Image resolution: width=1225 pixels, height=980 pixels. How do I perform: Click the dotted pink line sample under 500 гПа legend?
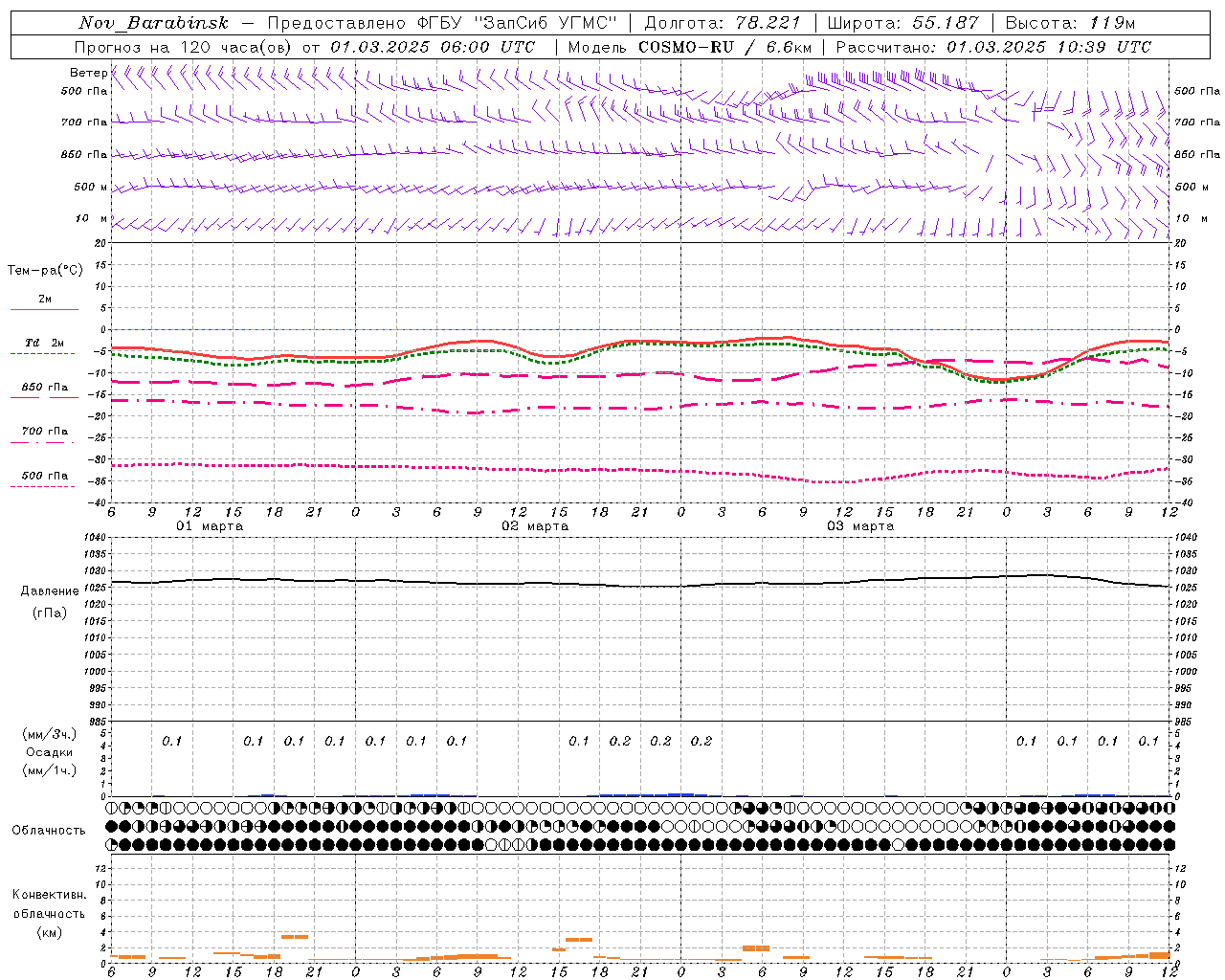click(42, 486)
